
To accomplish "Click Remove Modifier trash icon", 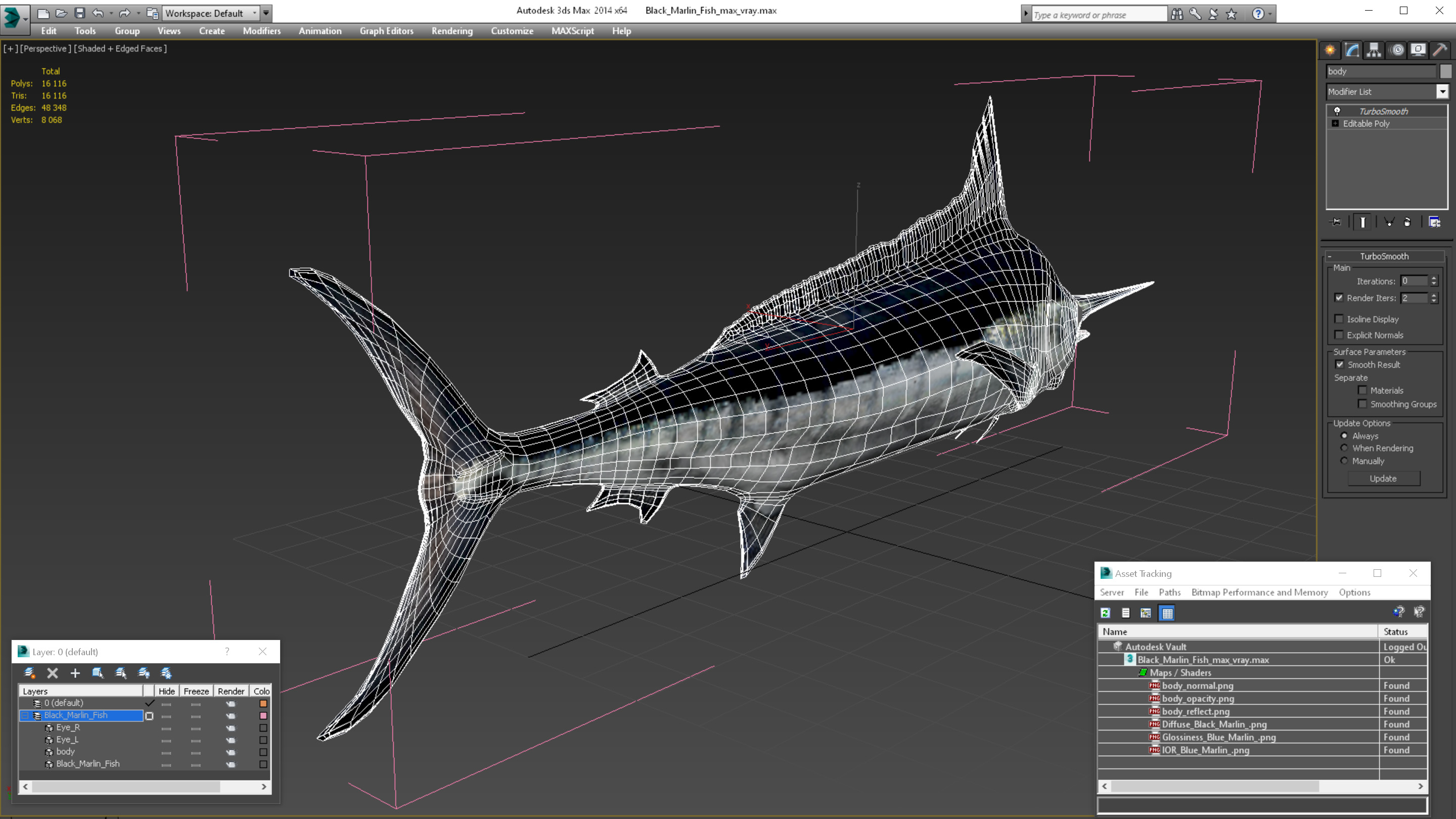I will [1407, 222].
